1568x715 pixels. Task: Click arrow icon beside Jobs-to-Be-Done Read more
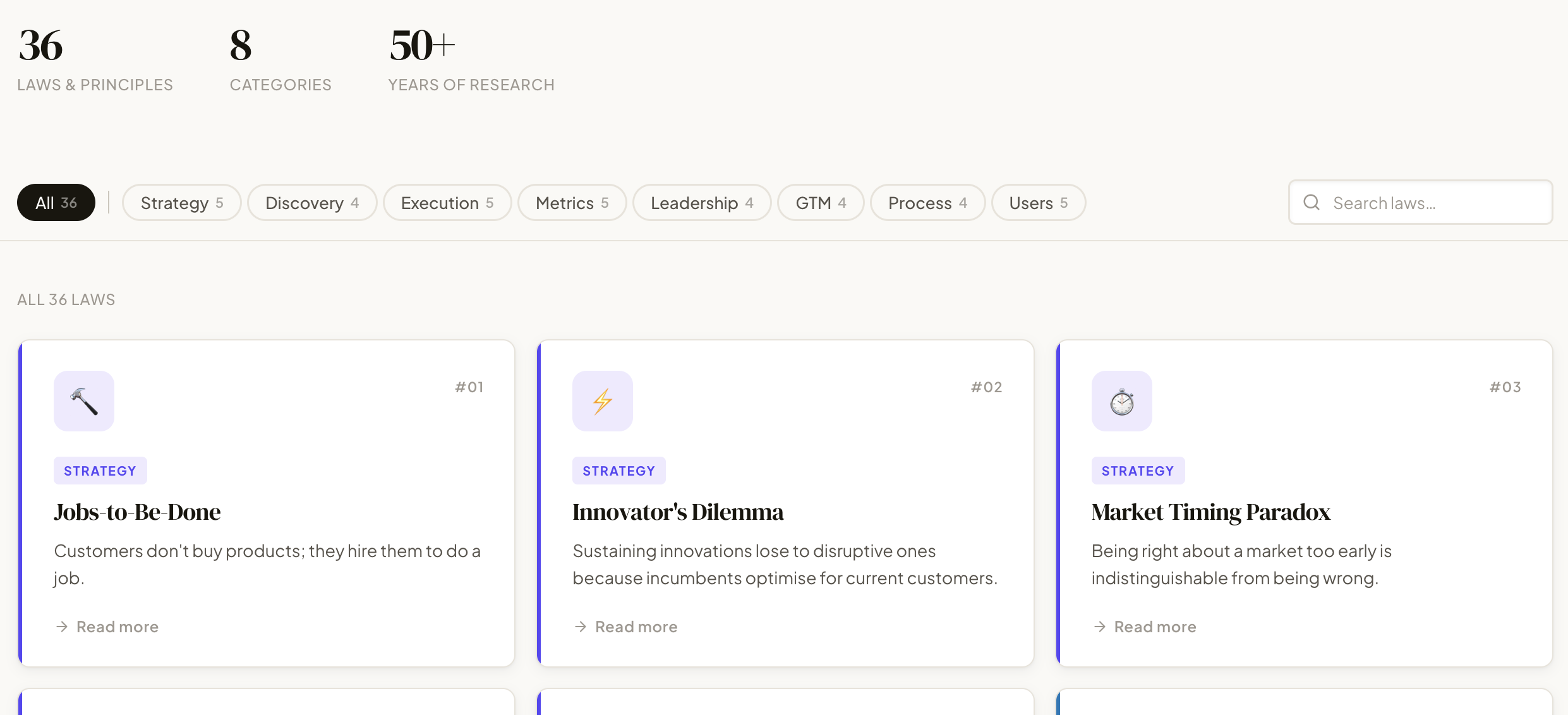[x=62, y=627]
